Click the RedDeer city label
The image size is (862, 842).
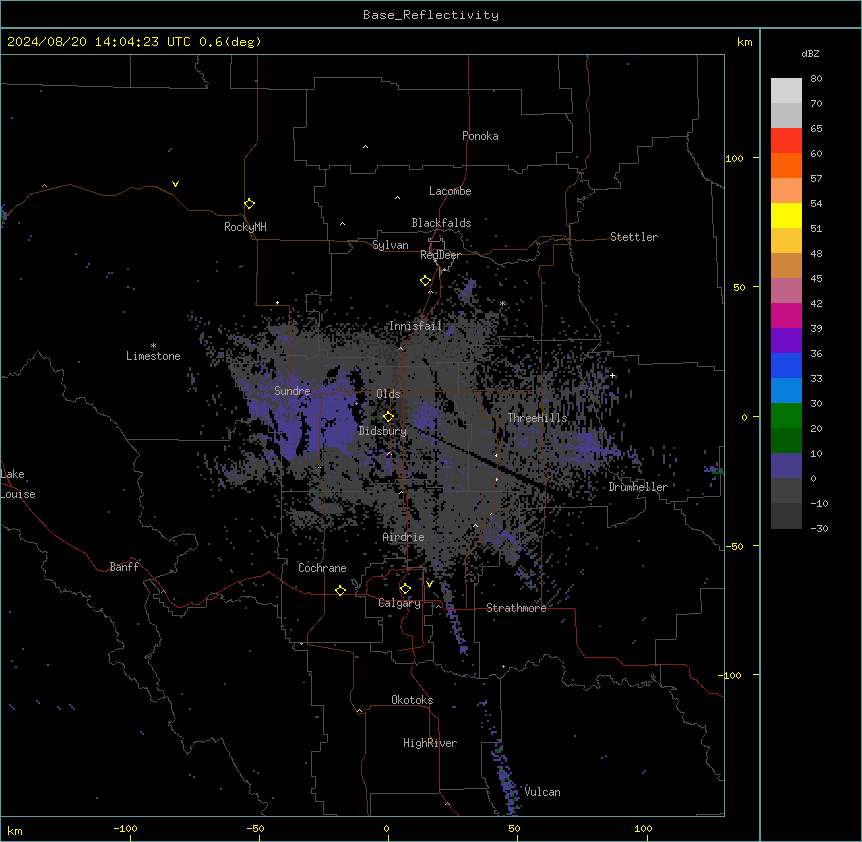click(x=440, y=255)
